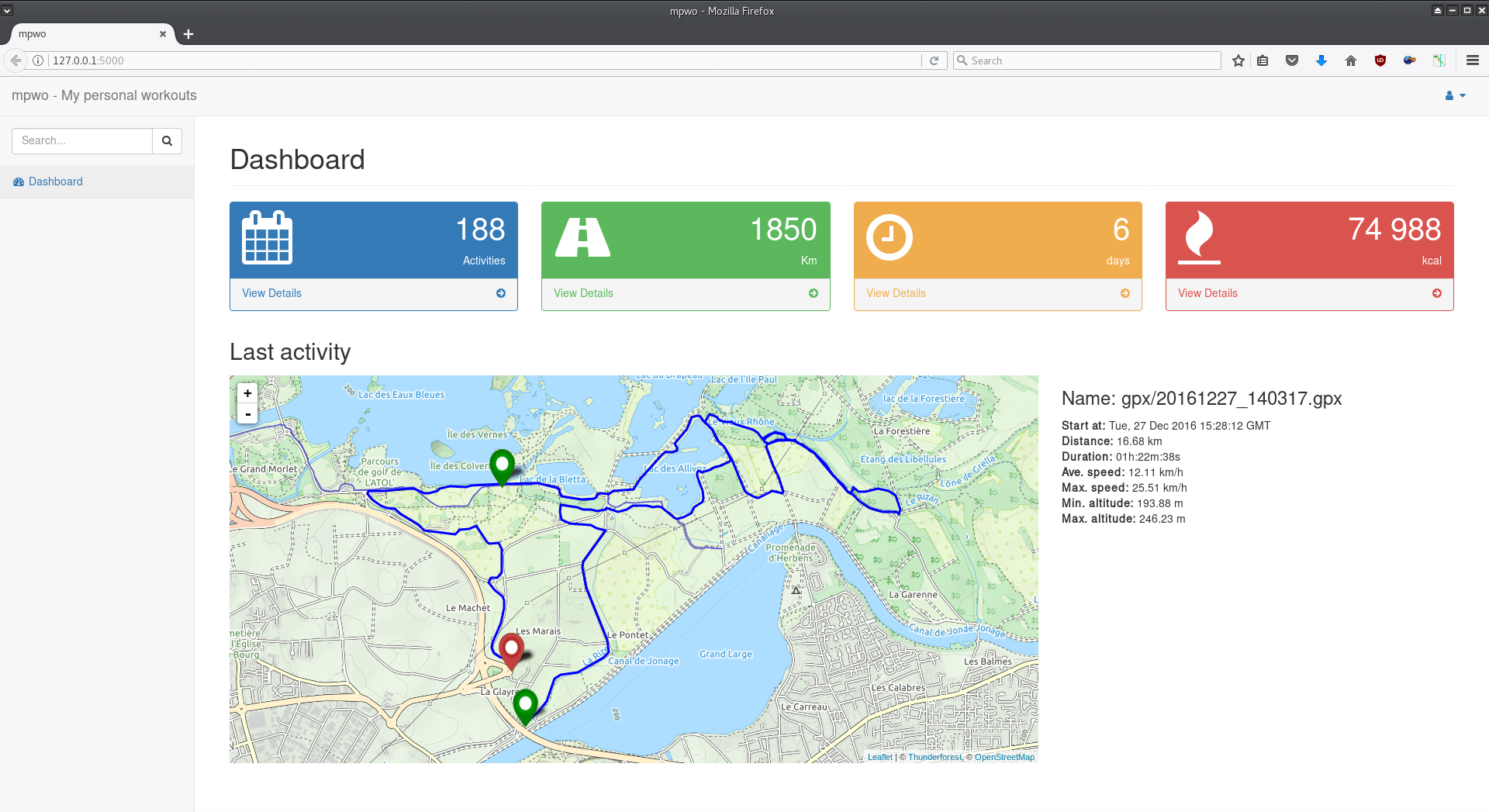Click View Details under days

pos(896,293)
